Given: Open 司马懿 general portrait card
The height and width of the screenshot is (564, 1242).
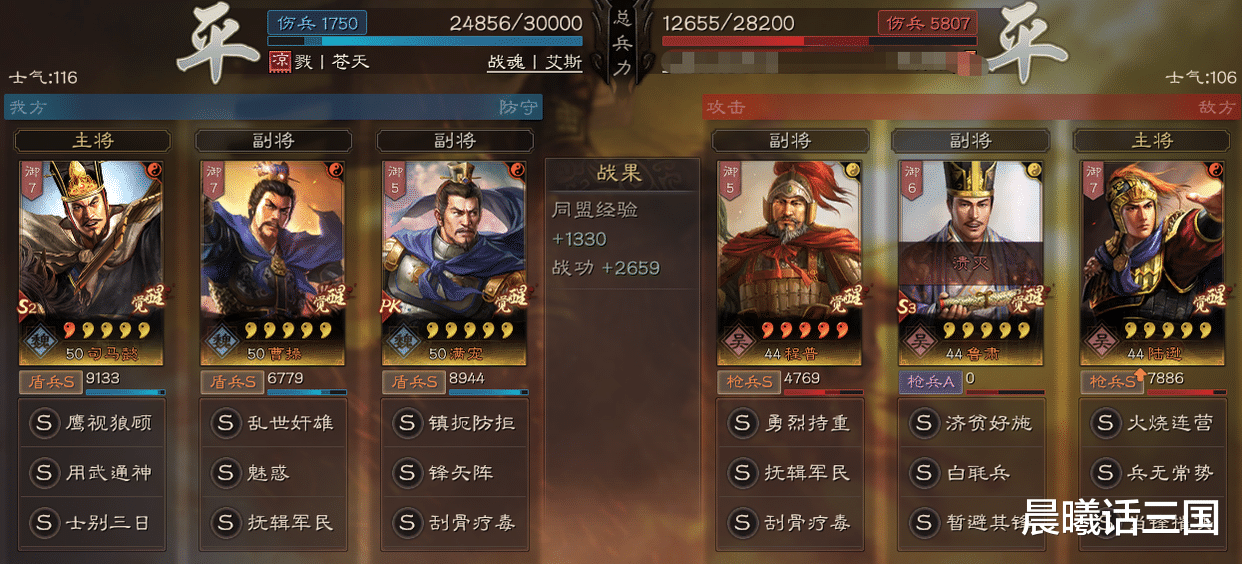Looking at the screenshot, I should tap(91, 263).
